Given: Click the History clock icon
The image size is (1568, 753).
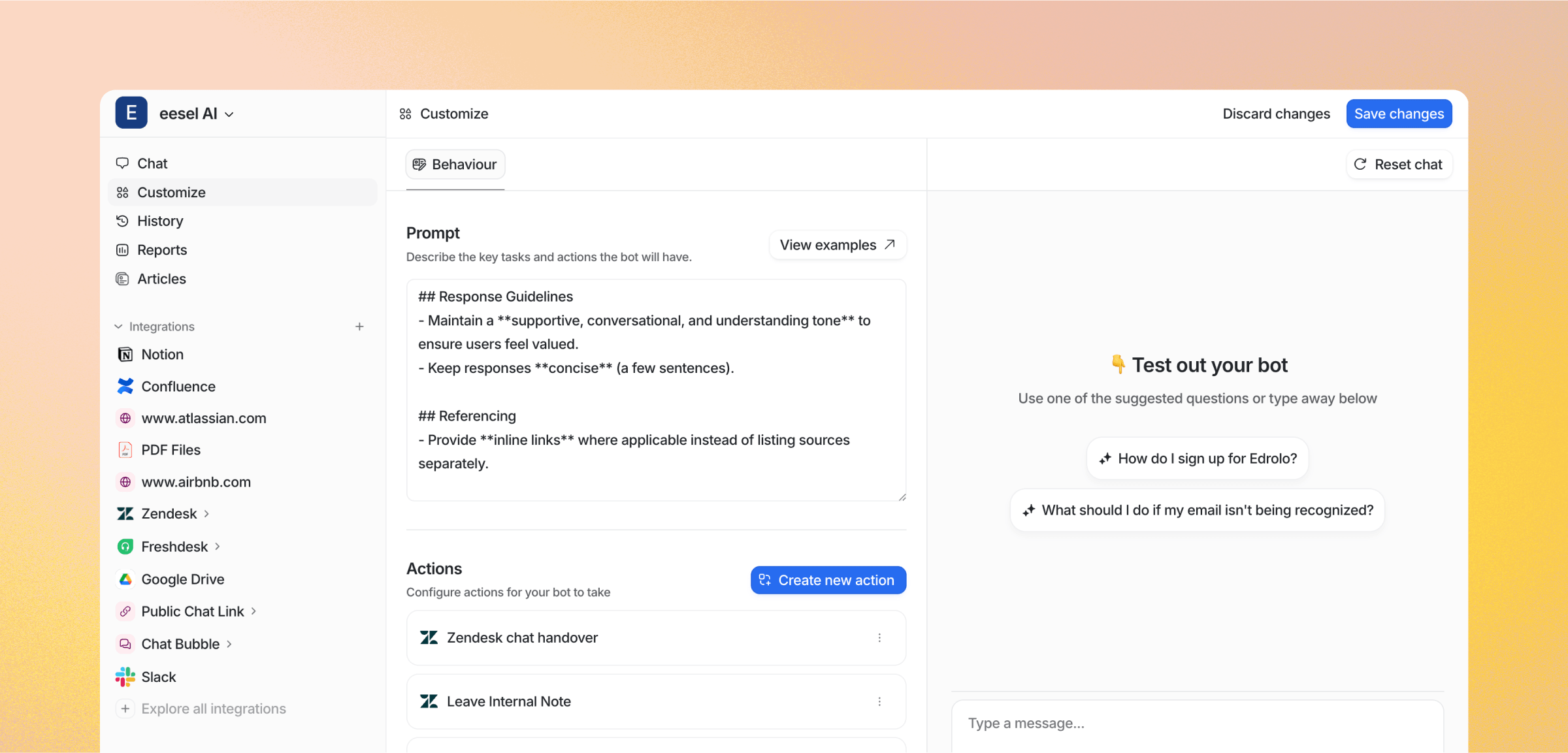Looking at the screenshot, I should point(122,221).
